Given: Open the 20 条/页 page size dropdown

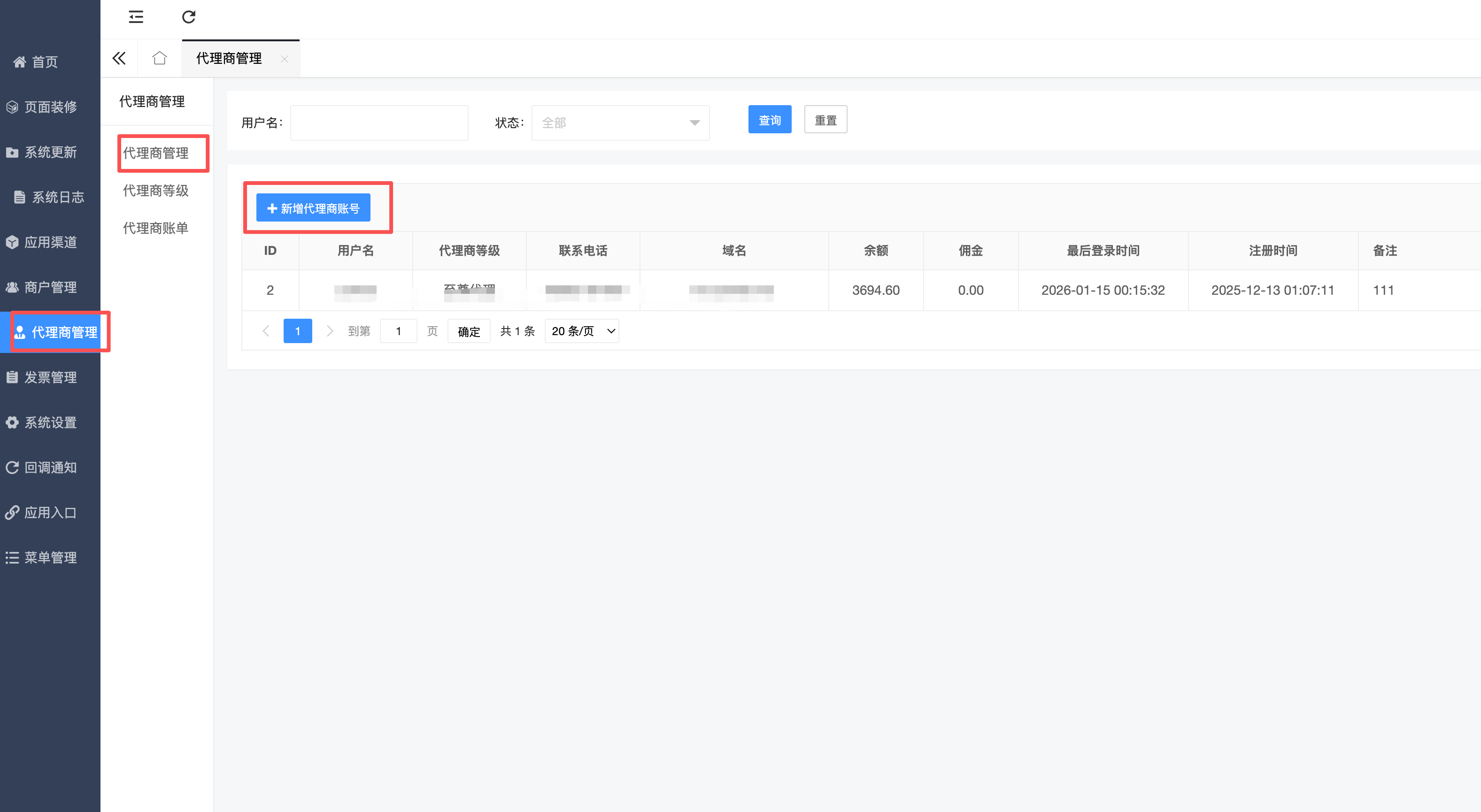Looking at the screenshot, I should (x=582, y=331).
